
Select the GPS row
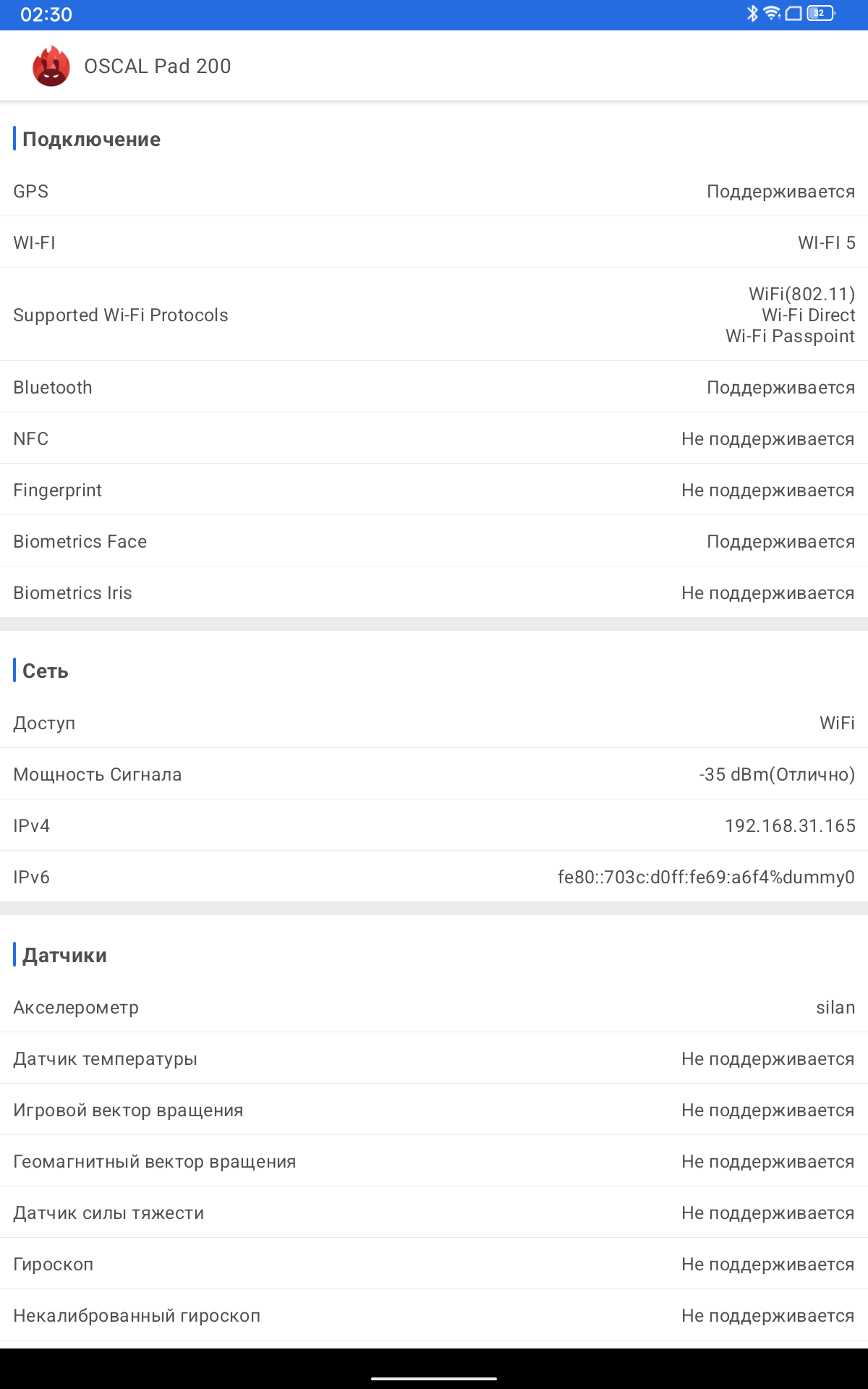[x=434, y=191]
